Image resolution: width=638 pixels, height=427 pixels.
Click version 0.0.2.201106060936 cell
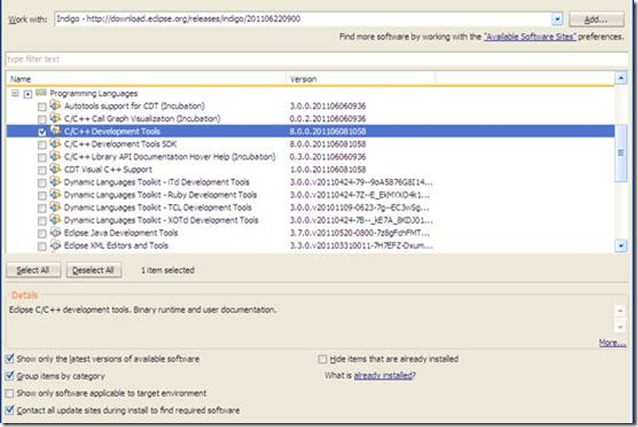328,118
